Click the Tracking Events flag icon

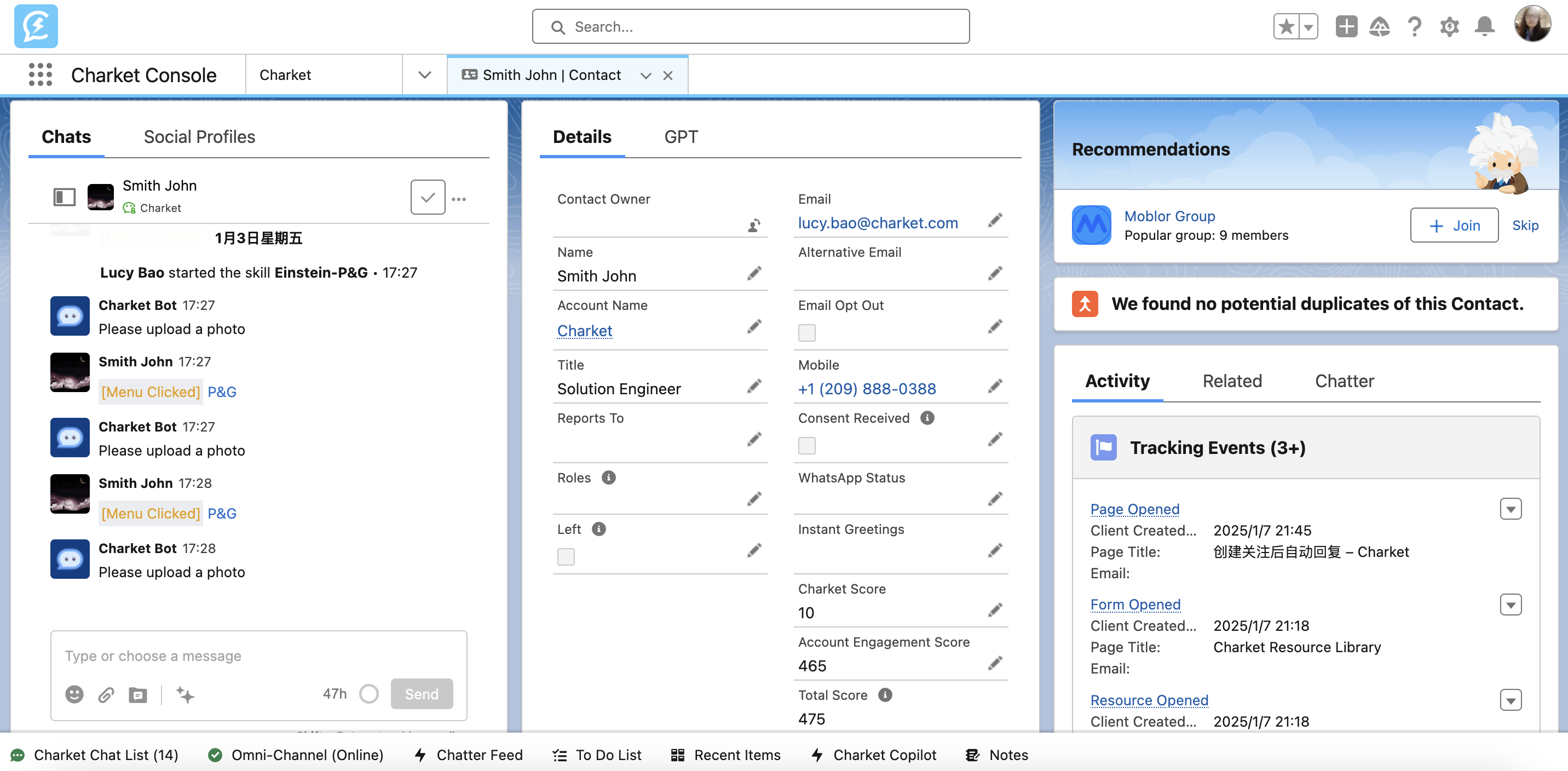[1103, 447]
